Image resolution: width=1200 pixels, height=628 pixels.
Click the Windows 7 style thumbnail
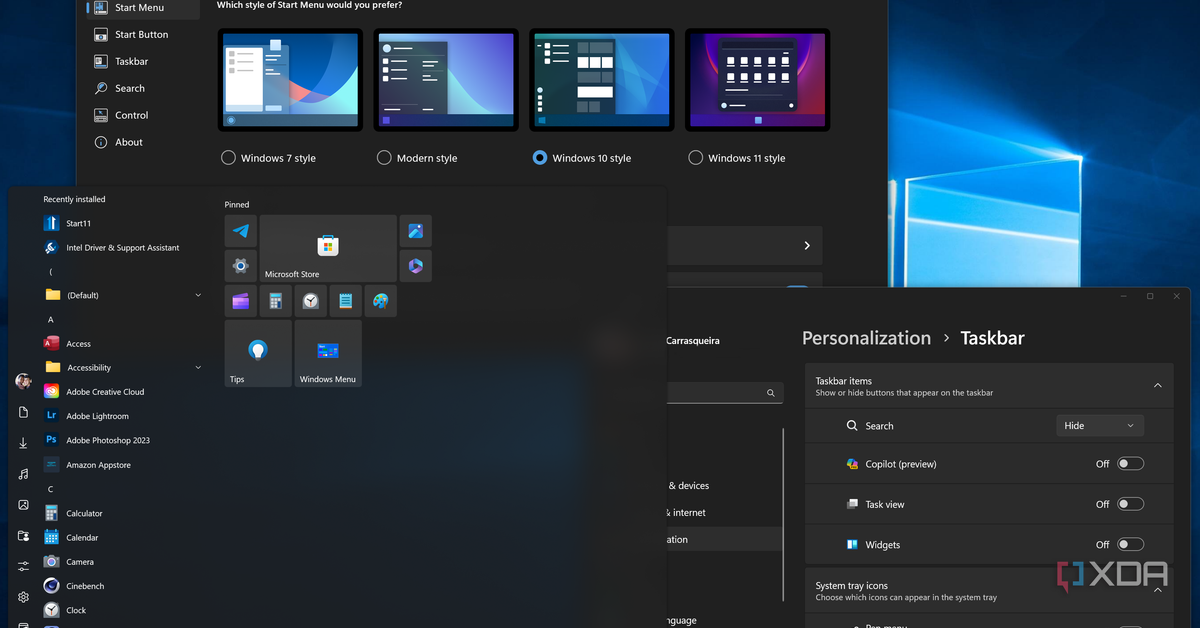point(290,79)
